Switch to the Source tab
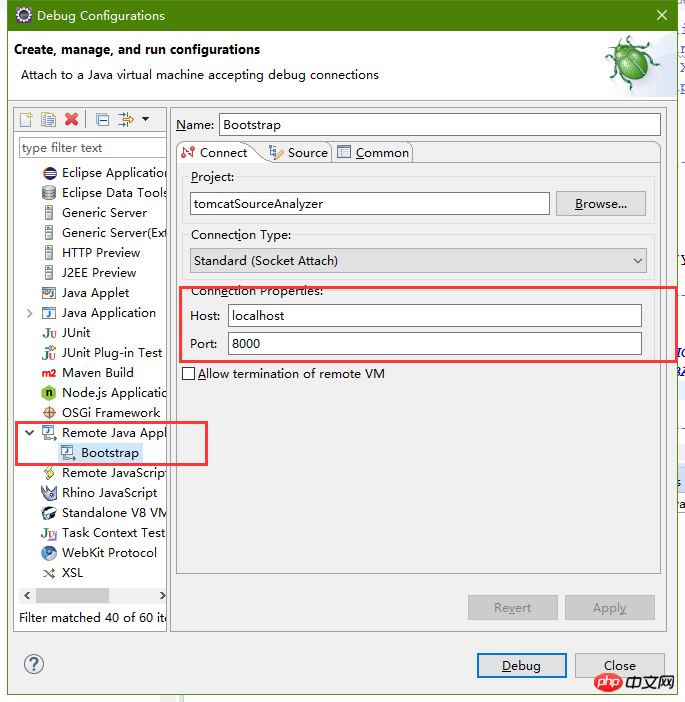 pos(299,153)
